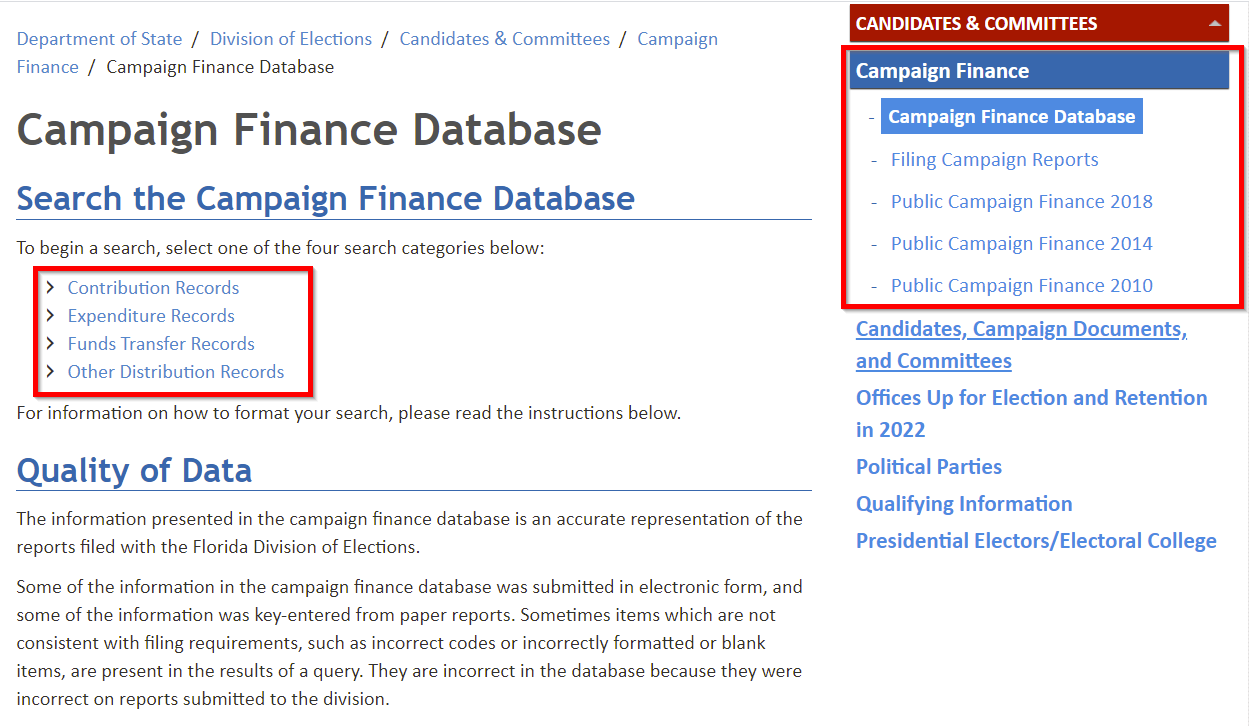The height and width of the screenshot is (726, 1249).
Task: Open Qualifying Information sidebar link
Action: pyautogui.click(x=964, y=504)
